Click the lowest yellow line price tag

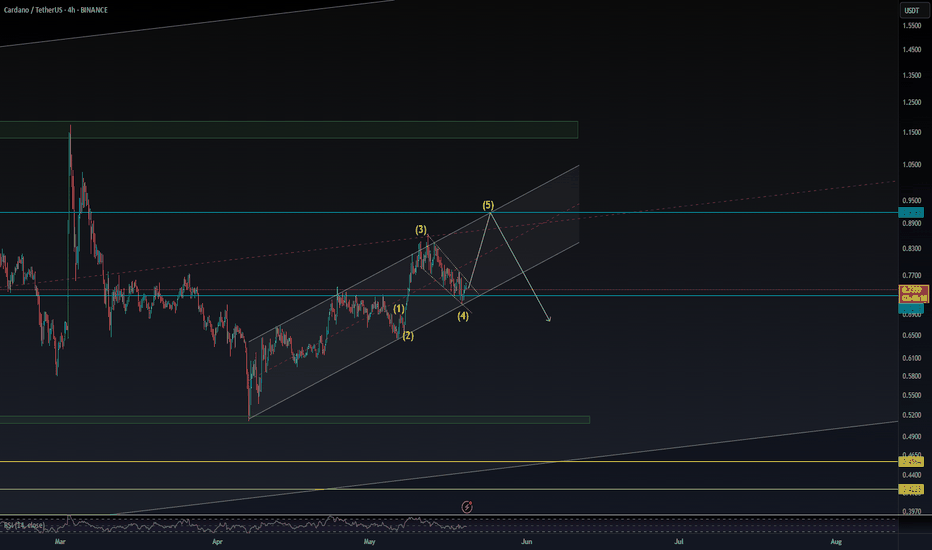click(911, 489)
